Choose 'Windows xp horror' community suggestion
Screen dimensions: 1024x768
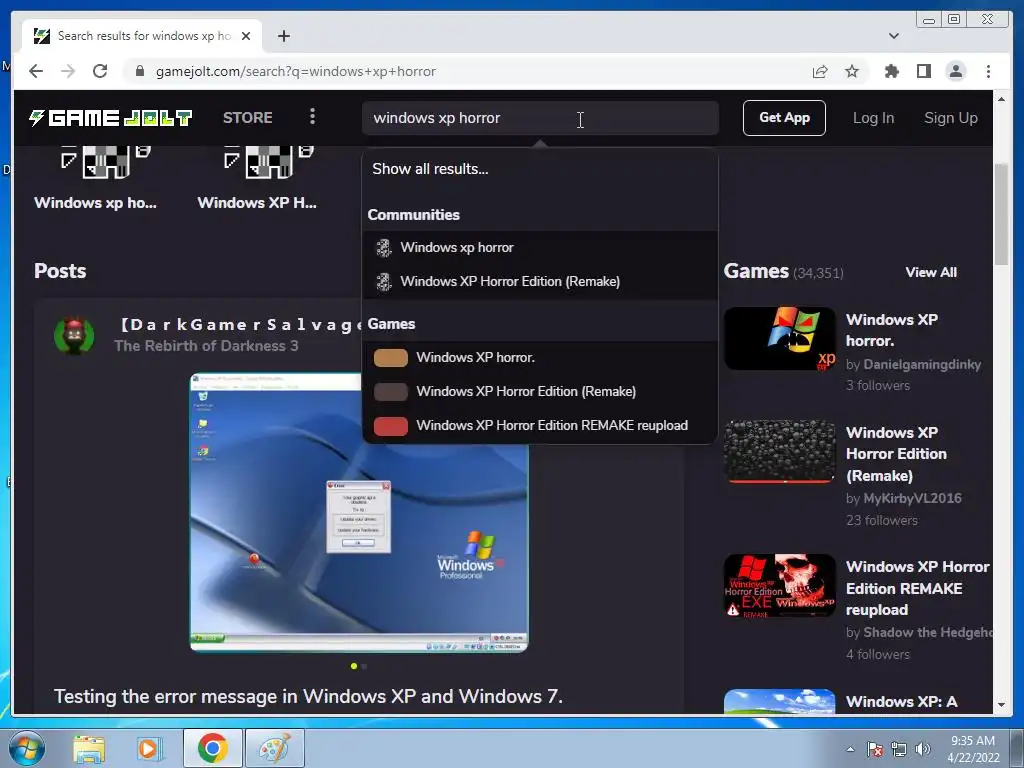539,248
